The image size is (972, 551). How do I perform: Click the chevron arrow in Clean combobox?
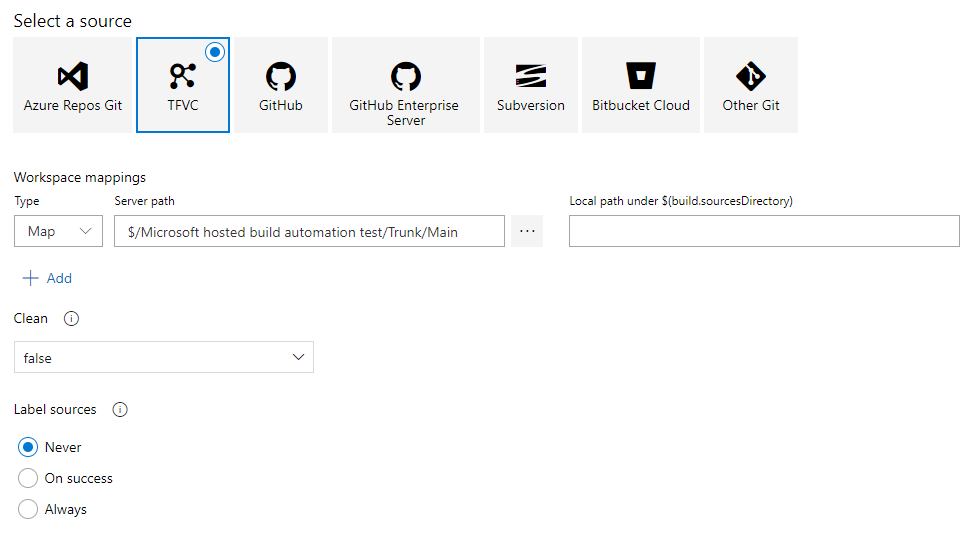(x=298, y=357)
